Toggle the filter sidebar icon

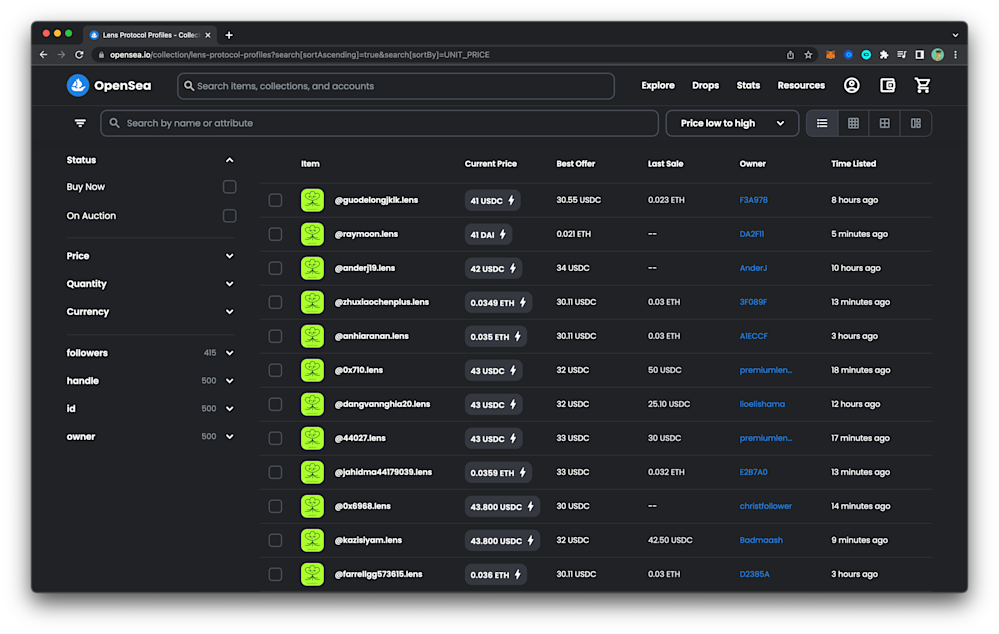pos(80,123)
